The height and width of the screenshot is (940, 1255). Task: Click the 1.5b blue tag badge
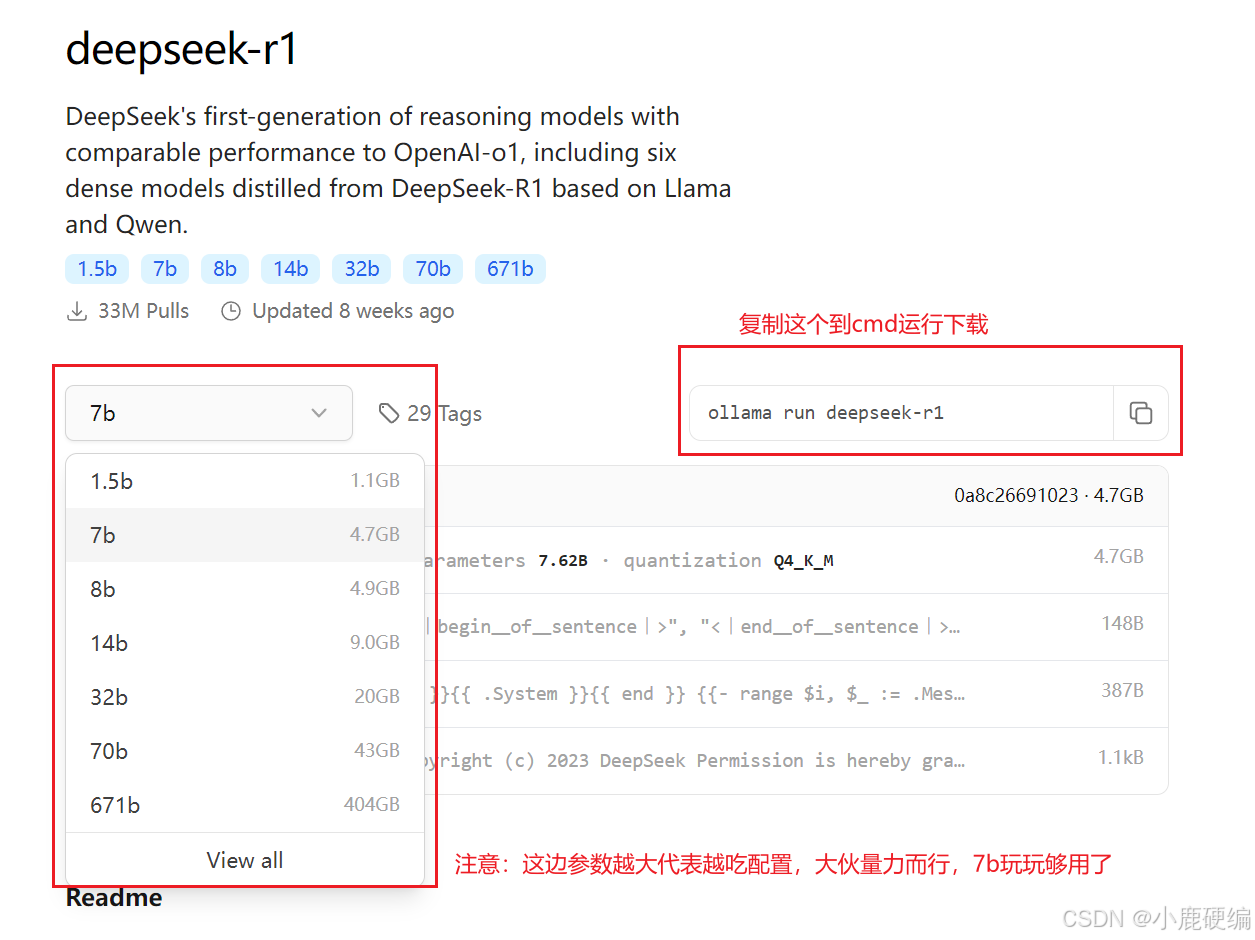[x=97, y=269]
